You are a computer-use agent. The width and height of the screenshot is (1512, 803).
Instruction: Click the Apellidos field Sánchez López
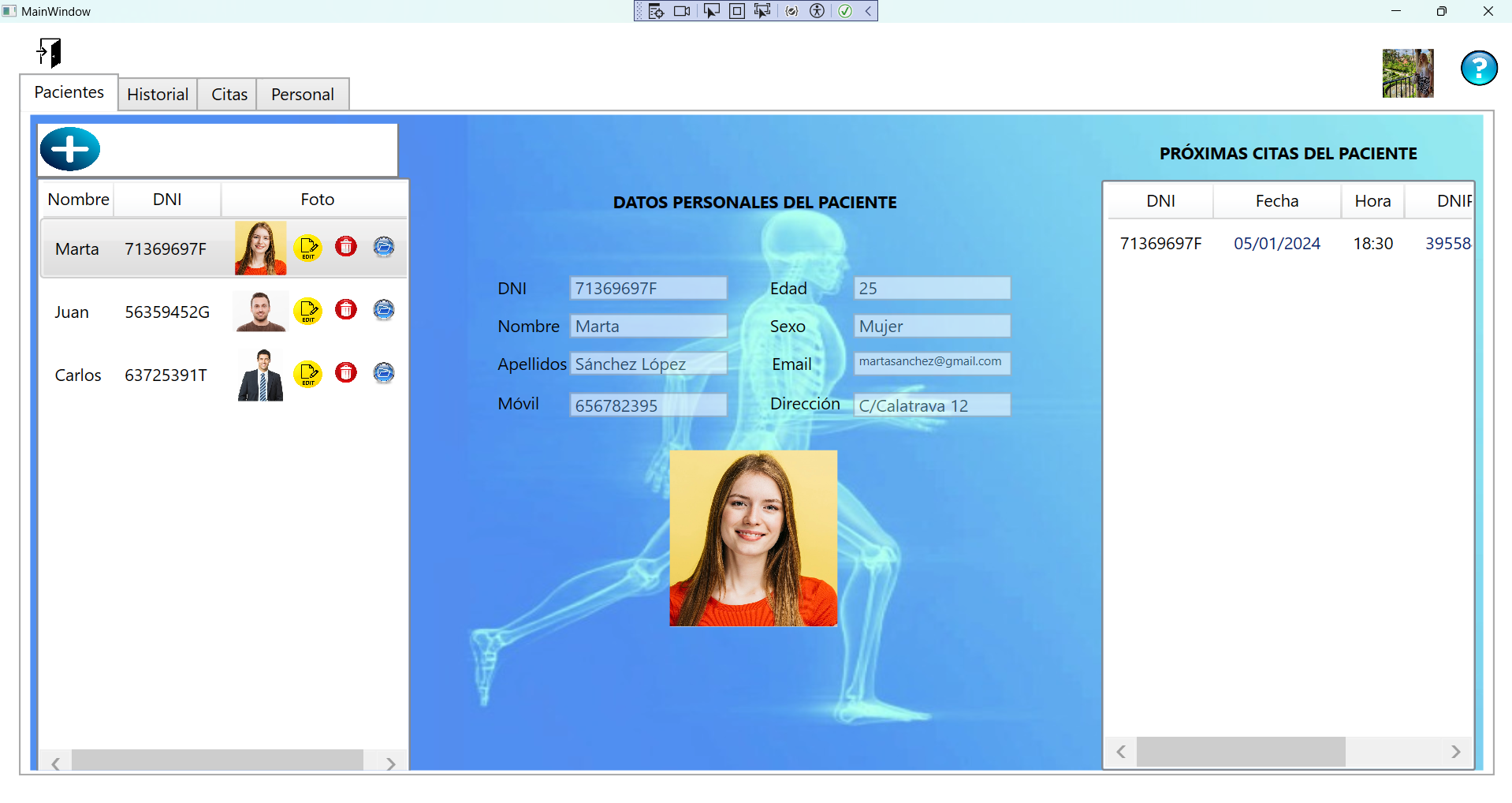[648, 364]
